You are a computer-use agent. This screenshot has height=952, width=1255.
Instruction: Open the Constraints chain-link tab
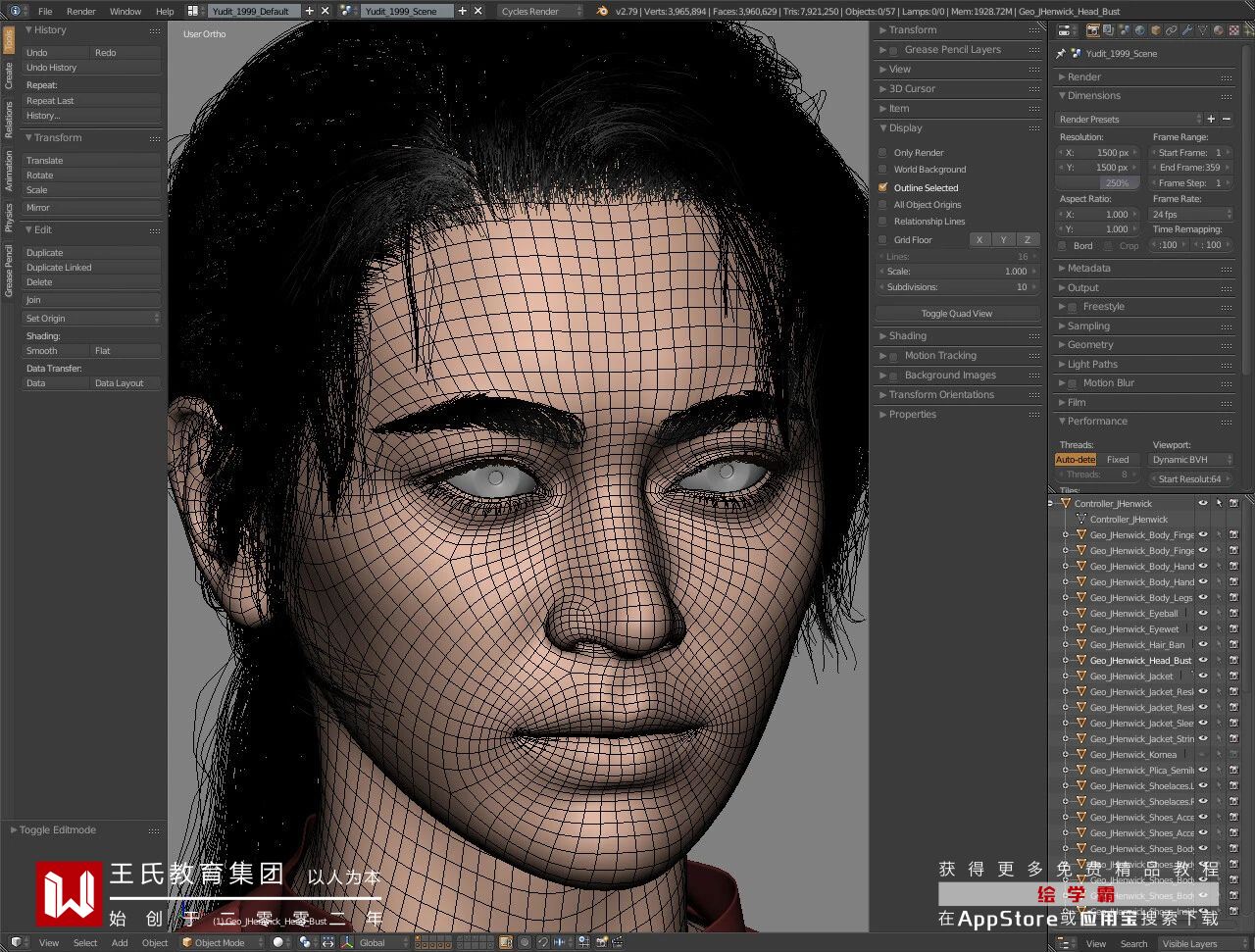1171,31
